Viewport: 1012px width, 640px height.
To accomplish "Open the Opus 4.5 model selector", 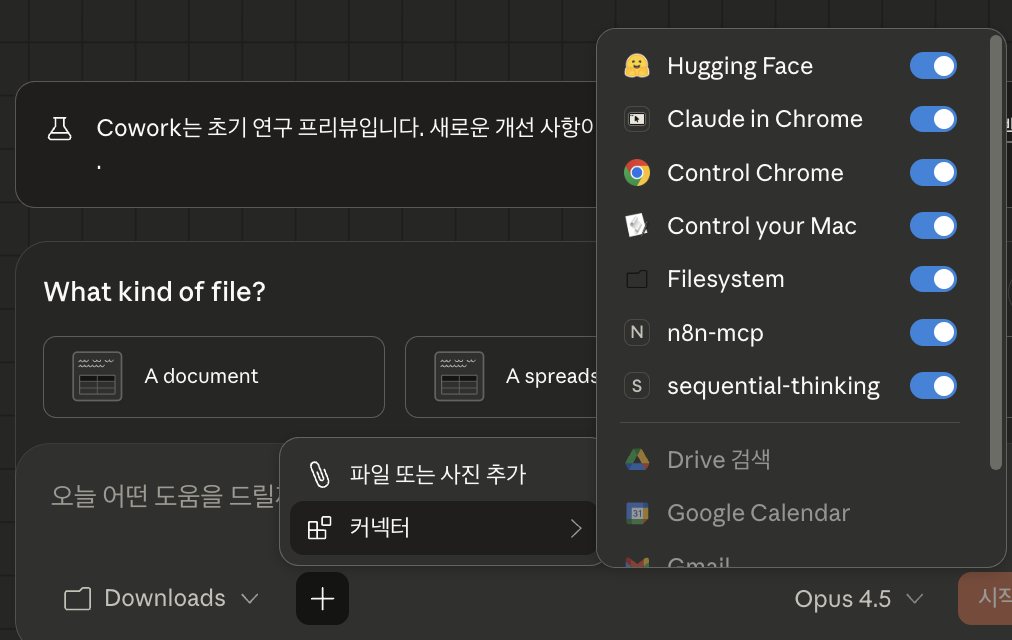I will 858,599.
